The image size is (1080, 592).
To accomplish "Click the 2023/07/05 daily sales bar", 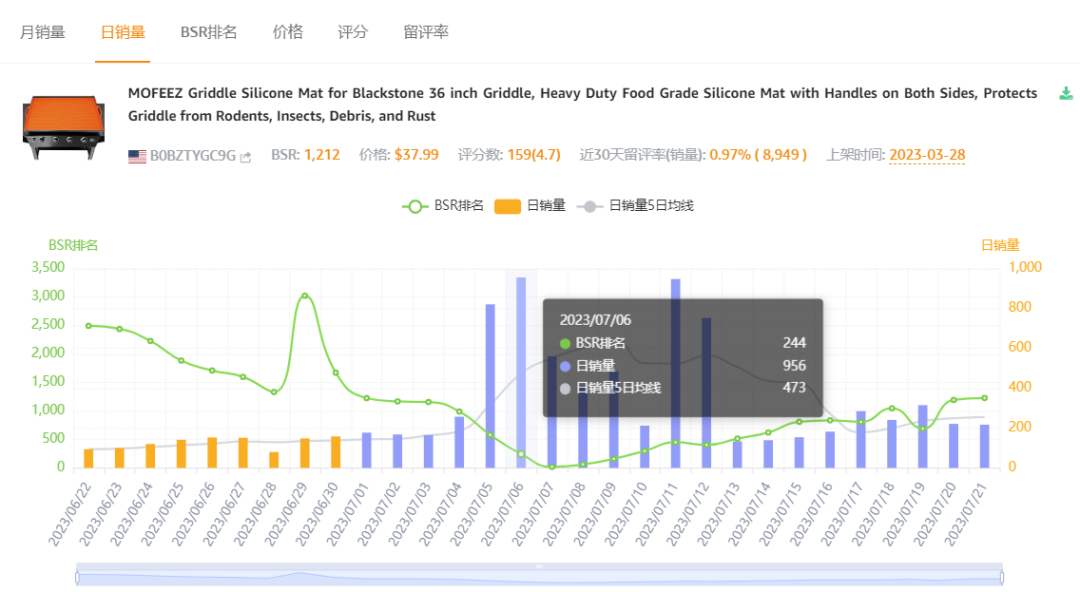I will coord(490,386).
